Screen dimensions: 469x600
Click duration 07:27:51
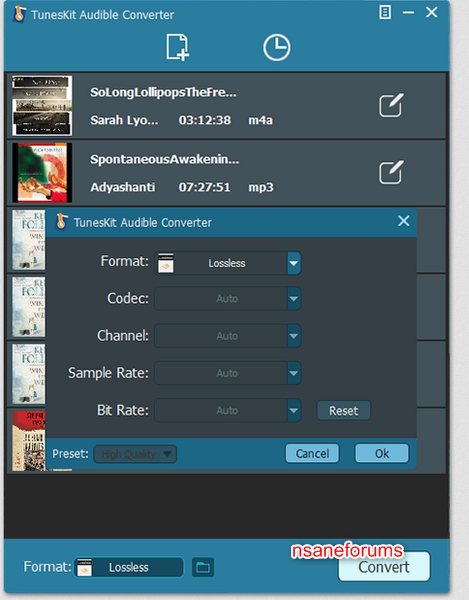point(205,187)
